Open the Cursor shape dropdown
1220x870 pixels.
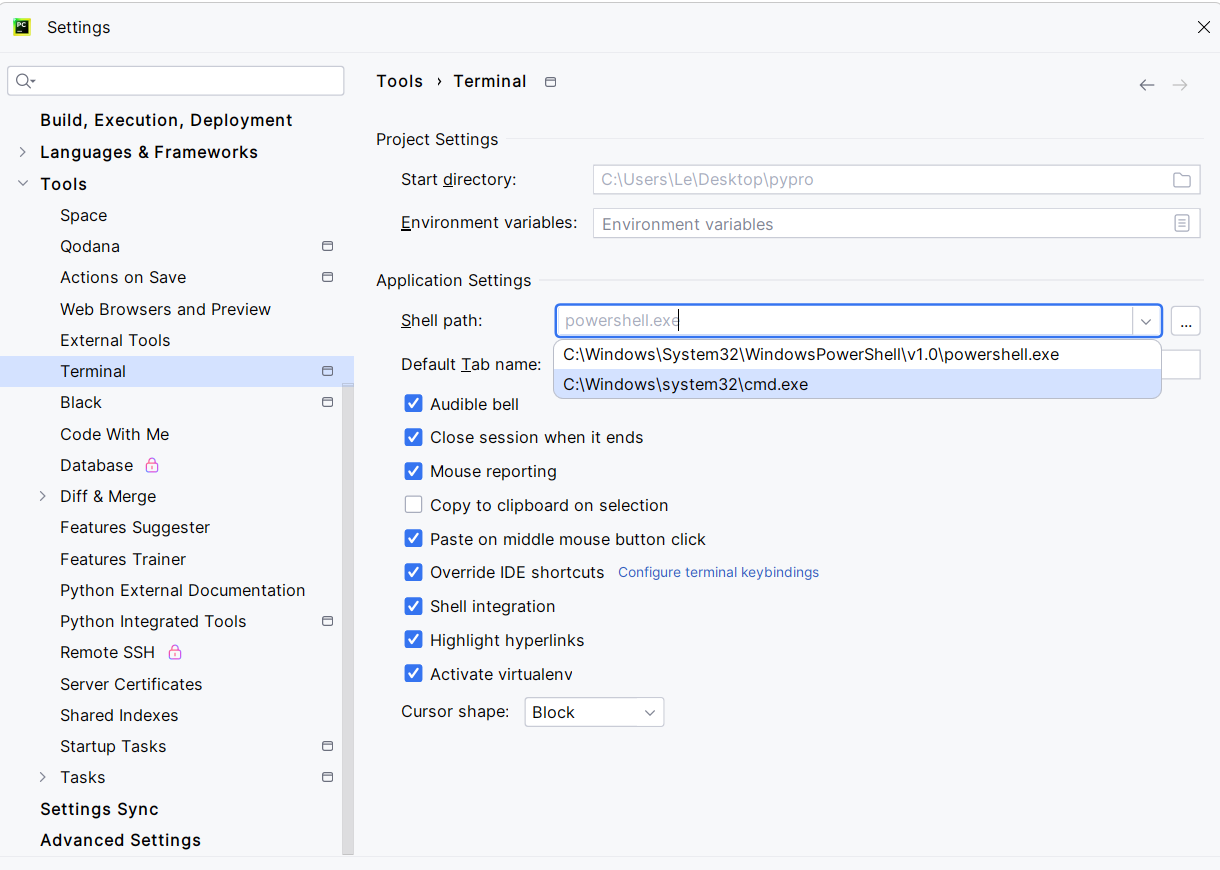(x=594, y=712)
